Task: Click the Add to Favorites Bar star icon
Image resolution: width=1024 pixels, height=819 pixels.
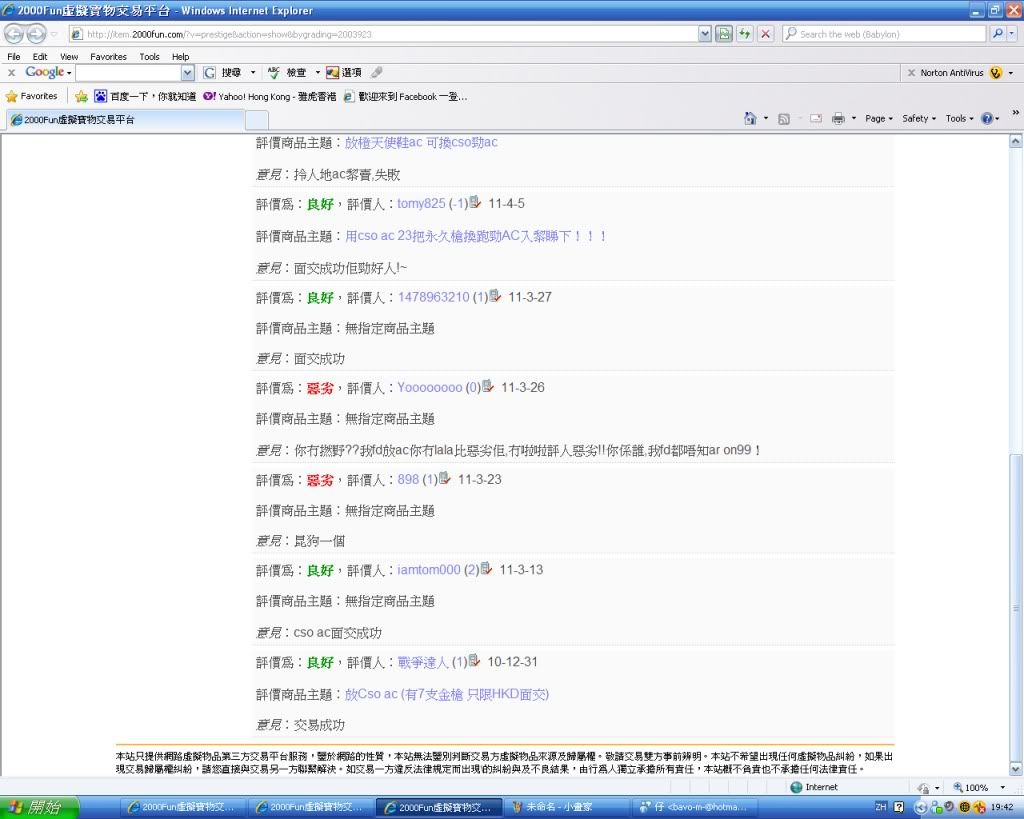Action: click(81, 97)
